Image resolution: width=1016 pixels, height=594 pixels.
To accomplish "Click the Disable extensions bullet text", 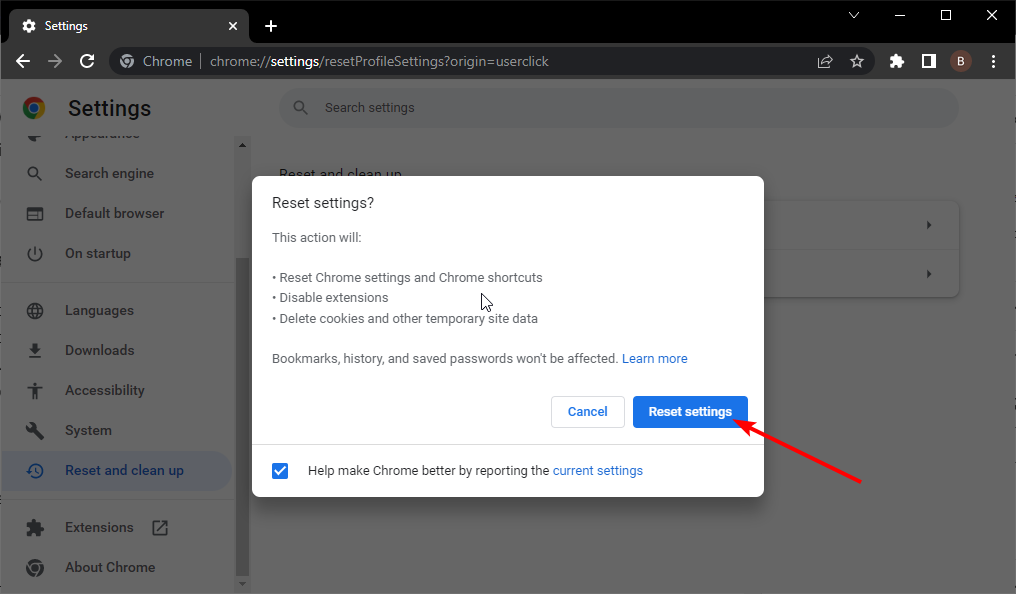I will coord(334,298).
